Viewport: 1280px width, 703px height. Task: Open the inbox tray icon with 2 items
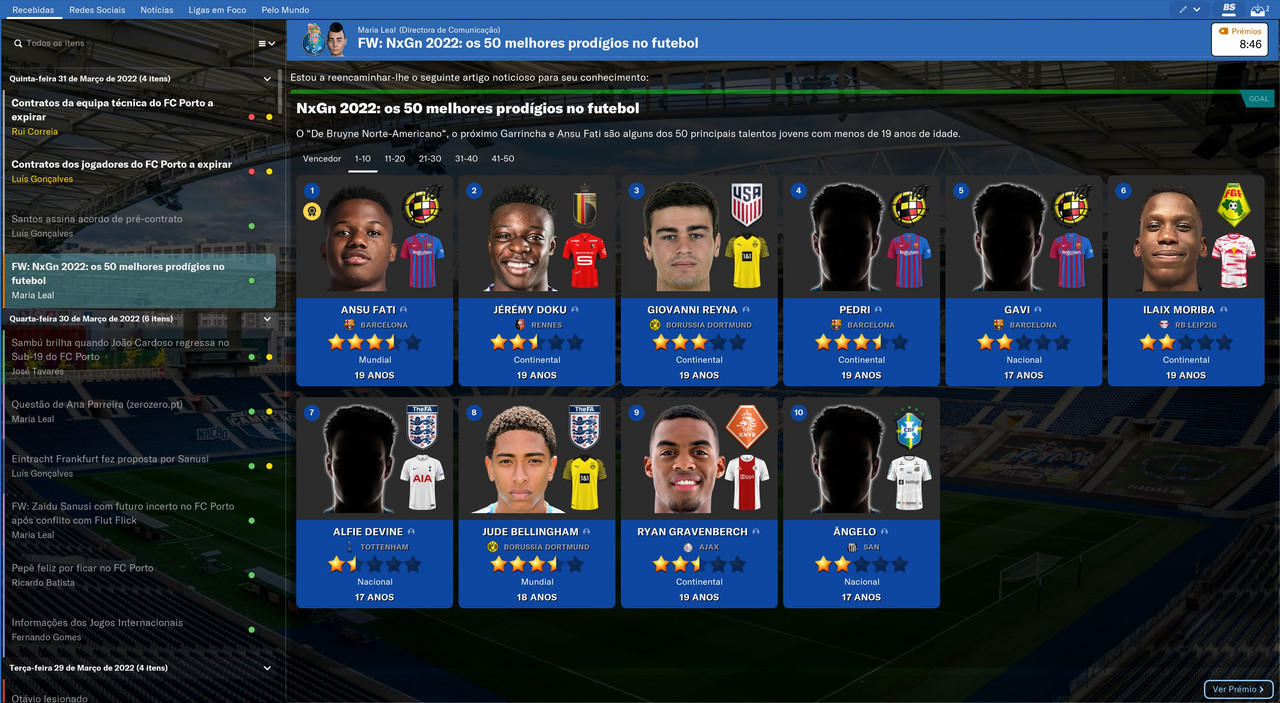pyautogui.click(x=1258, y=9)
